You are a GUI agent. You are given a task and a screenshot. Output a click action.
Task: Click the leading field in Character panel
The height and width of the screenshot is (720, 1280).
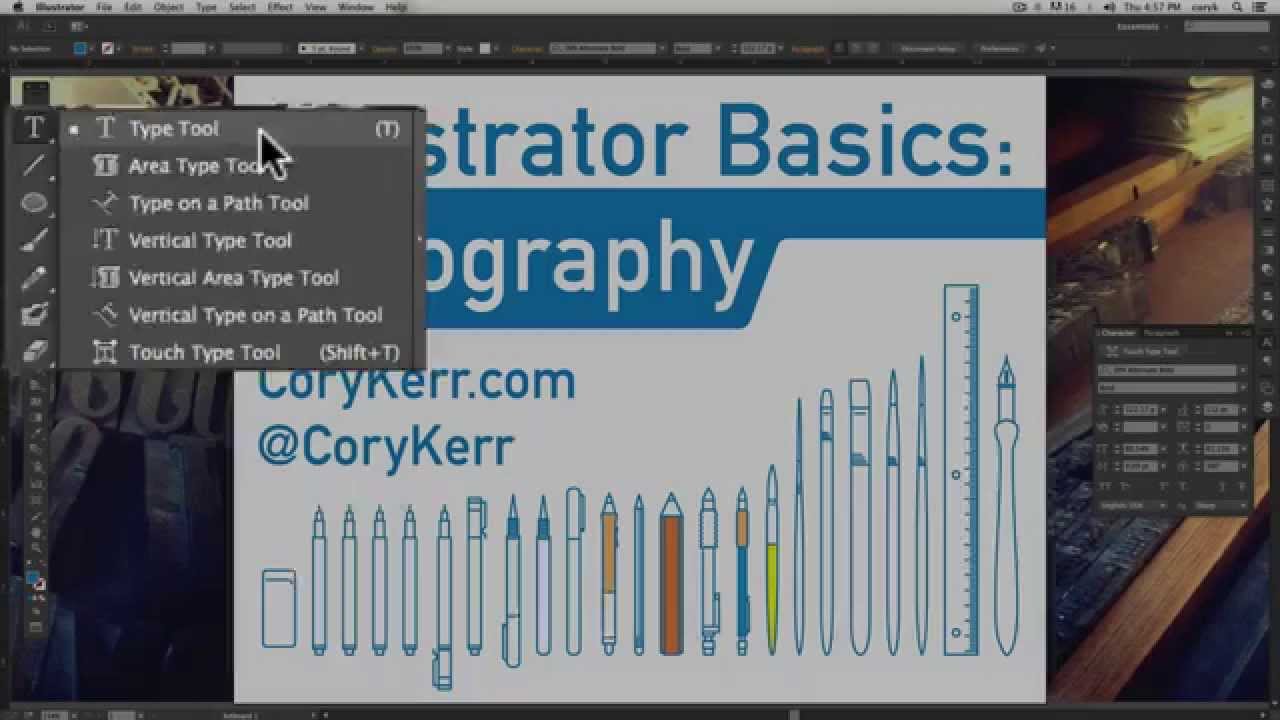pyautogui.click(x=1220, y=410)
